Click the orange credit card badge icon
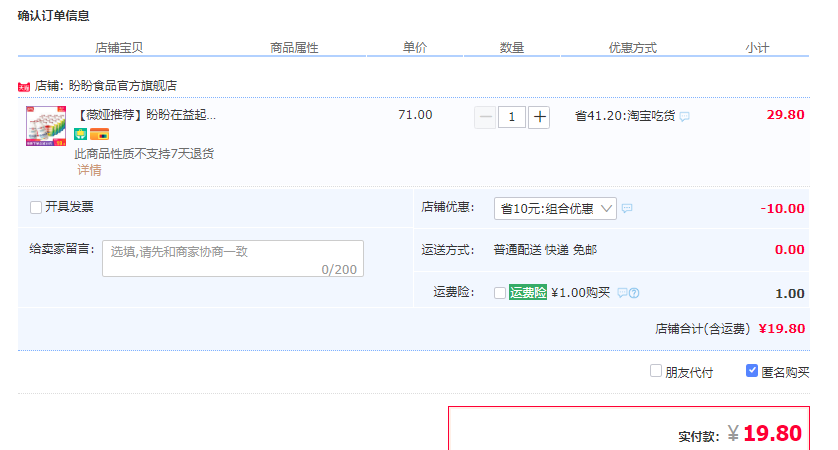The image size is (838, 450). 99,134
